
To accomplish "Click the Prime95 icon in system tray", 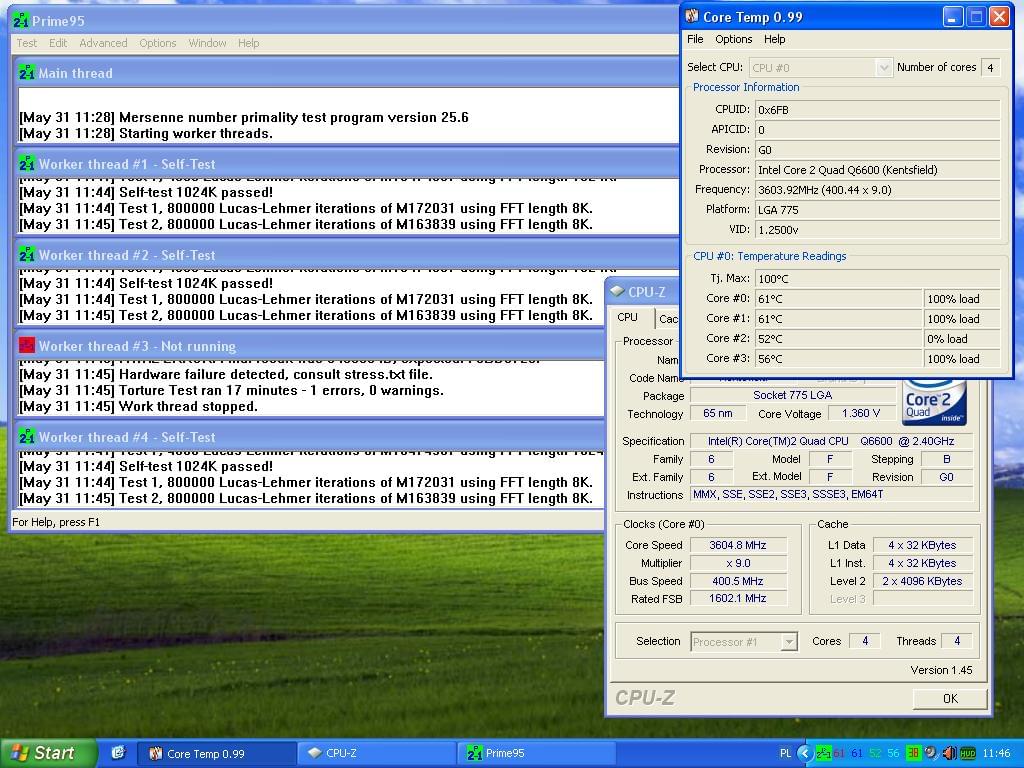I will [823, 753].
